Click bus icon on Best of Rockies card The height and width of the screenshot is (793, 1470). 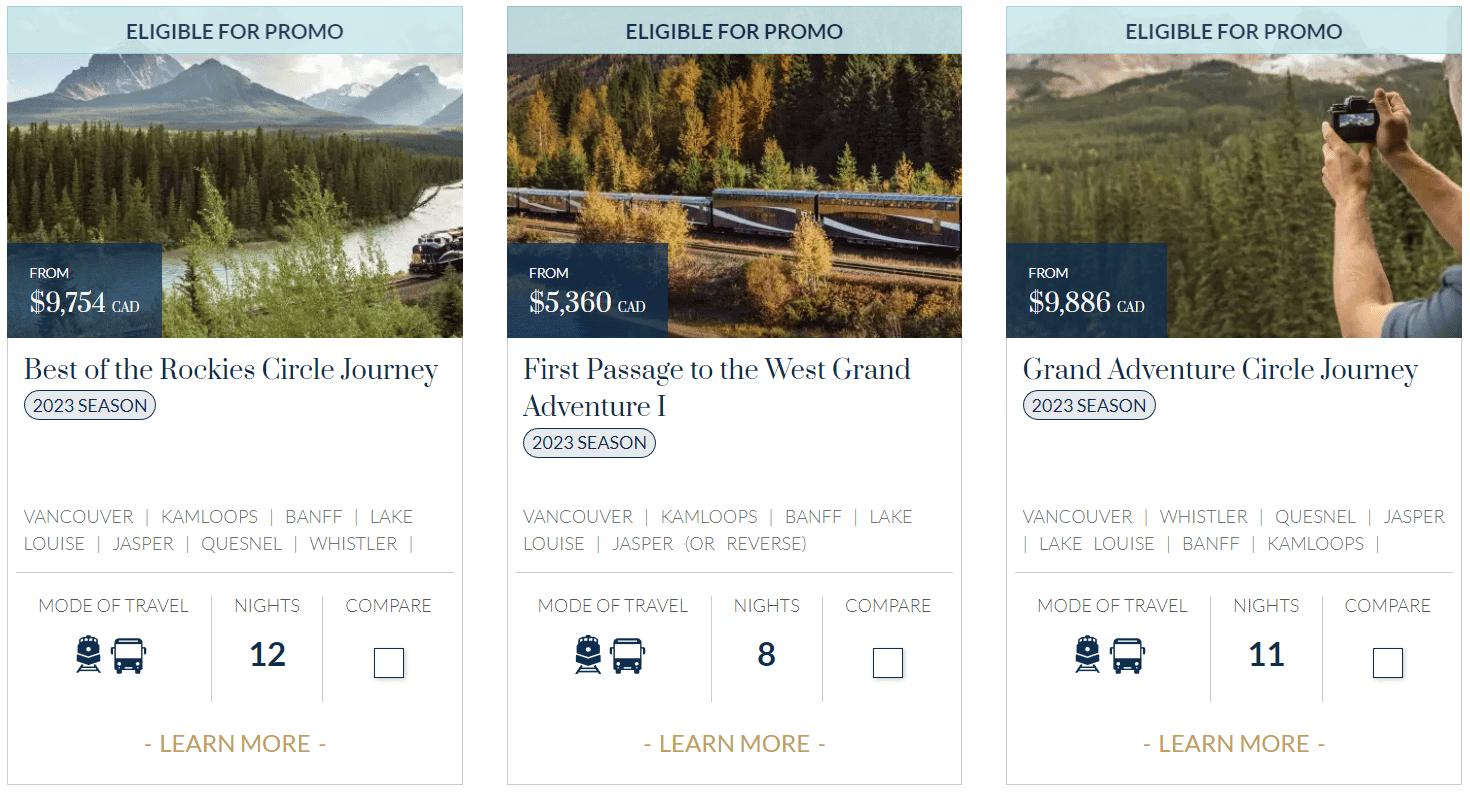coord(129,656)
